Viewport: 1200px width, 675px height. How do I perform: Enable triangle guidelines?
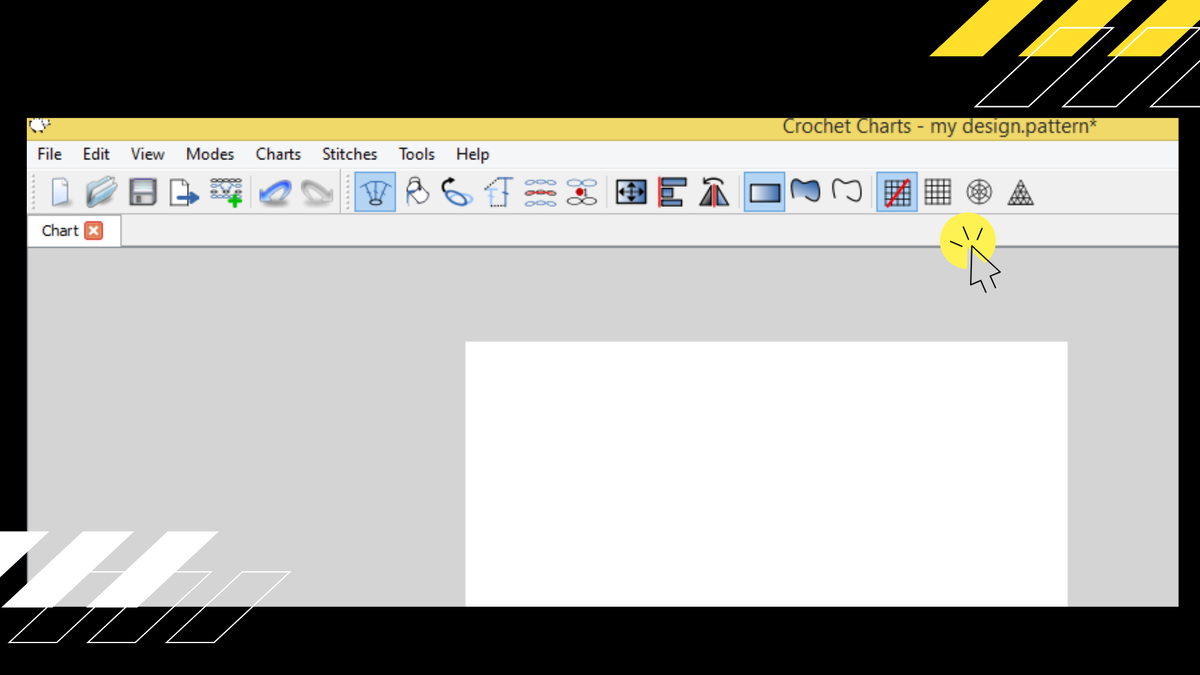point(1019,192)
